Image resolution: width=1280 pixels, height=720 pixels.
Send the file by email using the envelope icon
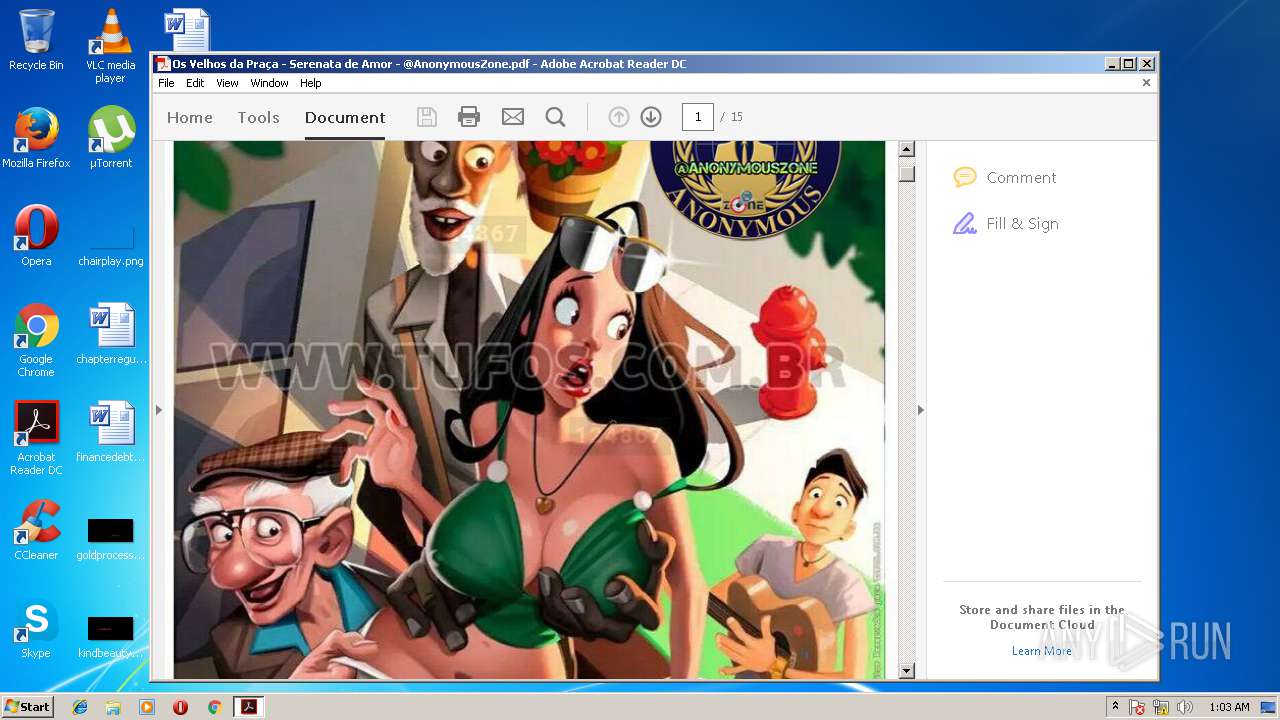(x=513, y=117)
